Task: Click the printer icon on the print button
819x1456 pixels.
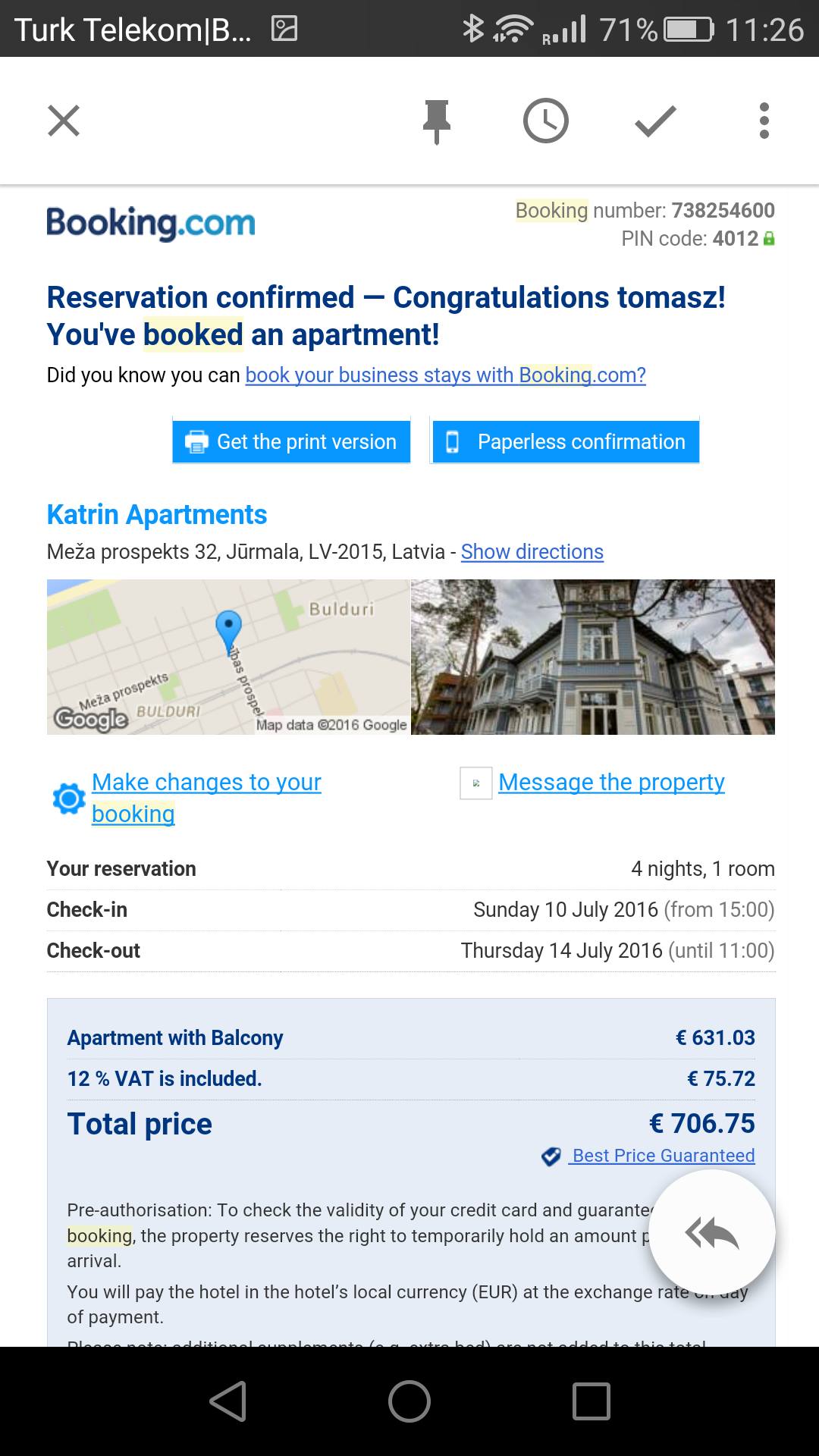Action: point(197,441)
